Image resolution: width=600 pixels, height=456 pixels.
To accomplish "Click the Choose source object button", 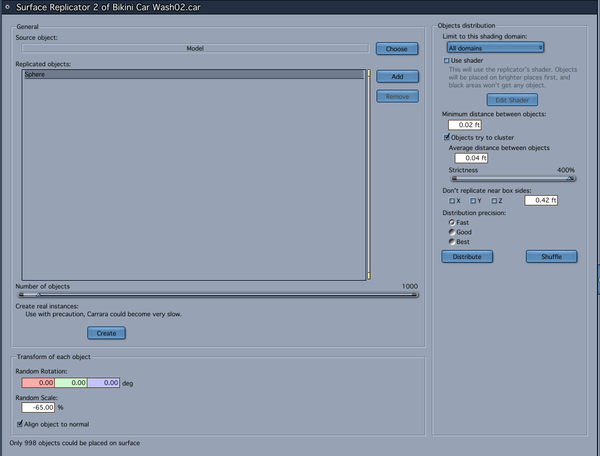I will 397,49.
